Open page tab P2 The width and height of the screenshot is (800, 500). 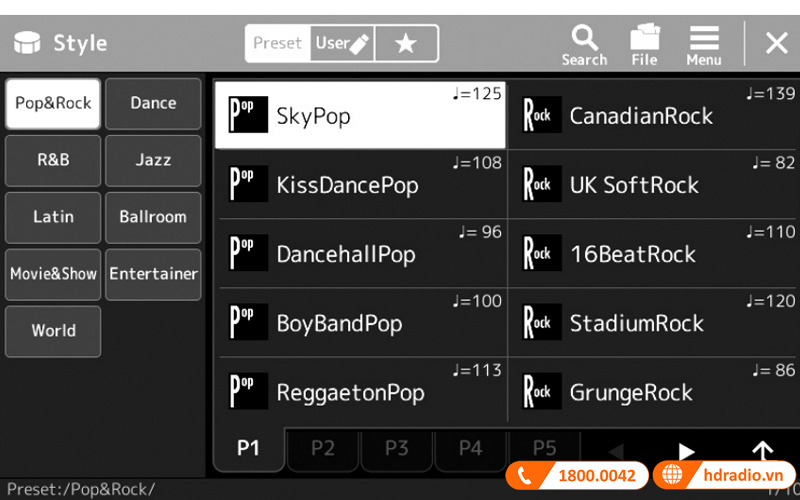pos(322,449)
